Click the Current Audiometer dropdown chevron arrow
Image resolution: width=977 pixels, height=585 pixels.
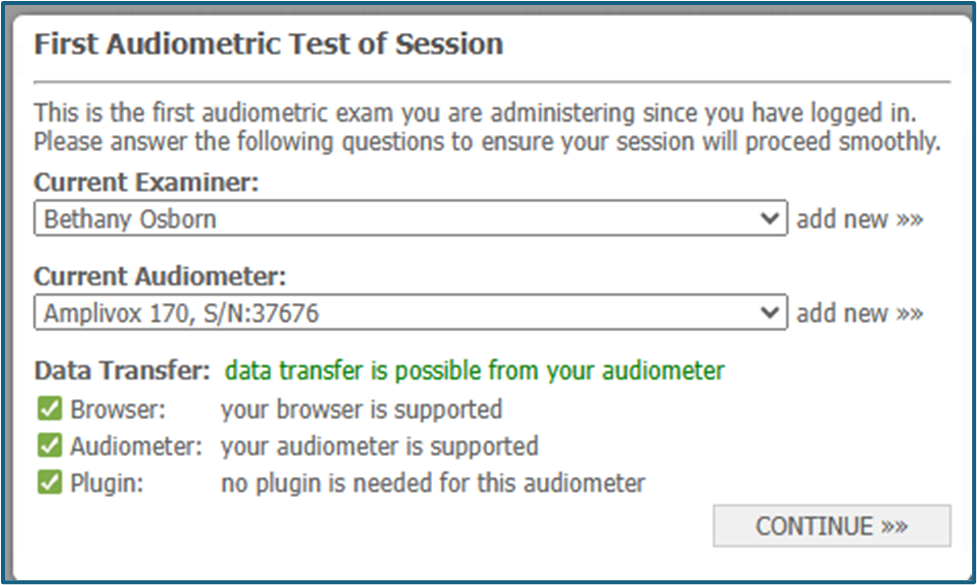pos(769,313)
